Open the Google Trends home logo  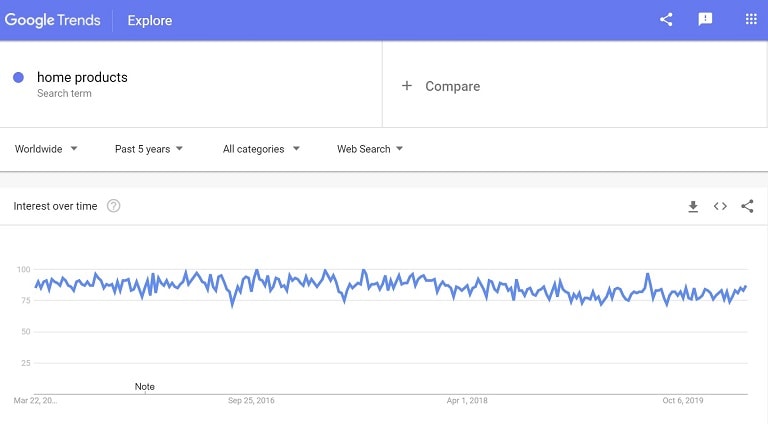point(52,20)
